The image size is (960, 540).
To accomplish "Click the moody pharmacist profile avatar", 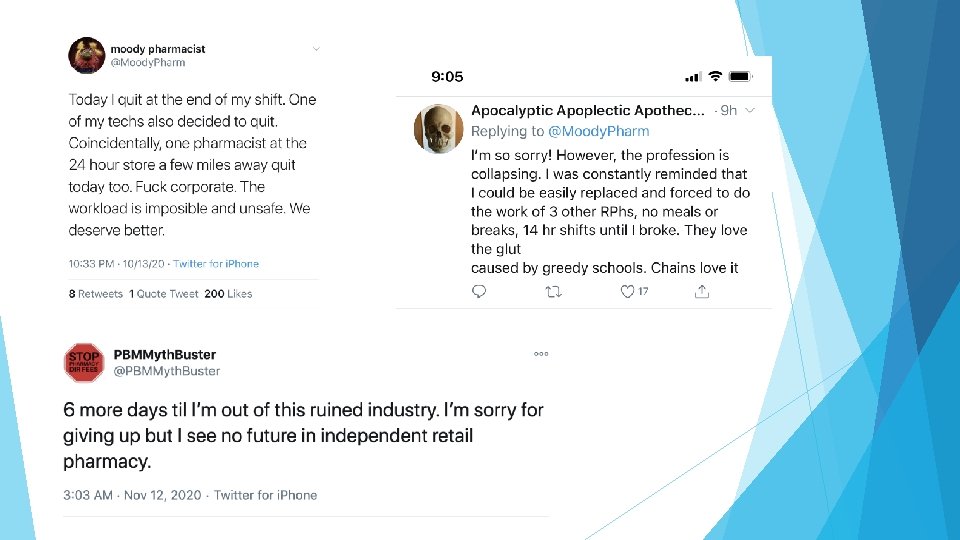I will (86, 56).
